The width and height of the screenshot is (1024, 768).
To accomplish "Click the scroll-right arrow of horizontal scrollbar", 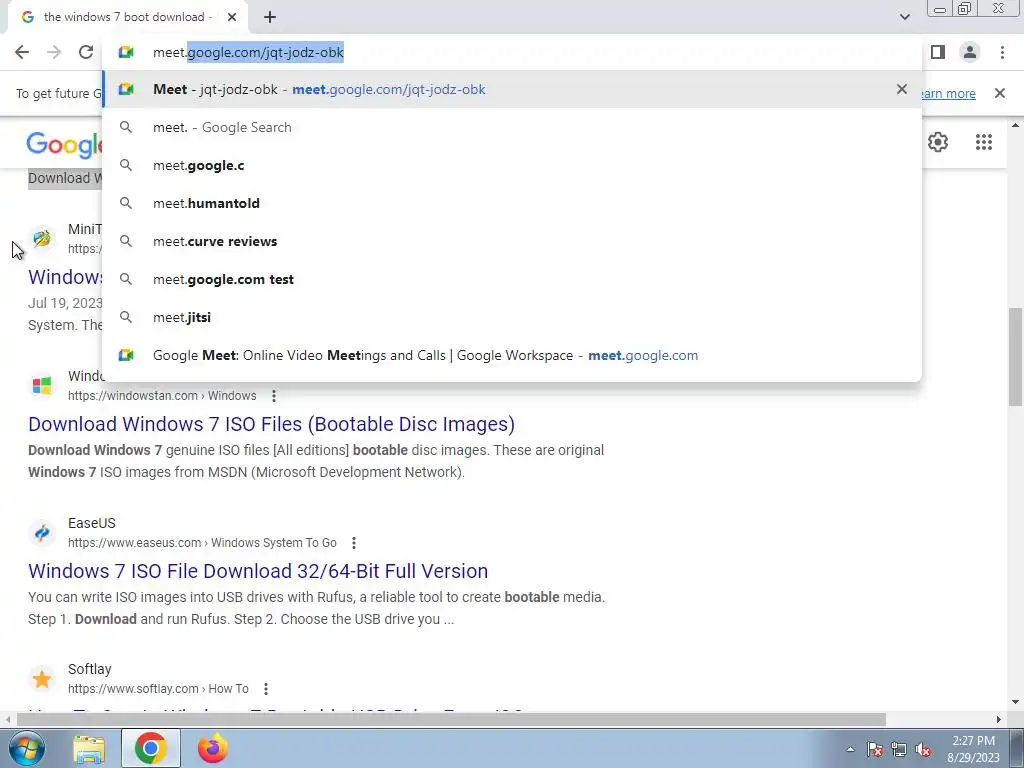I will click(999, 720).
